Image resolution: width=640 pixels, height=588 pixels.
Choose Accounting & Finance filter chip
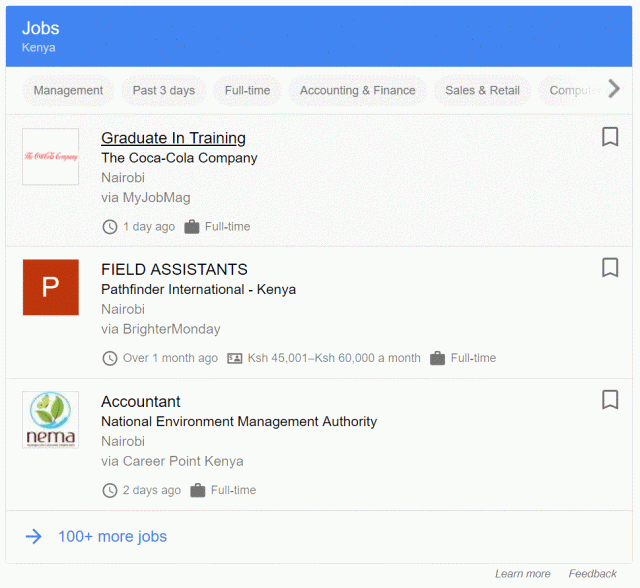click(x=358, y=90)
